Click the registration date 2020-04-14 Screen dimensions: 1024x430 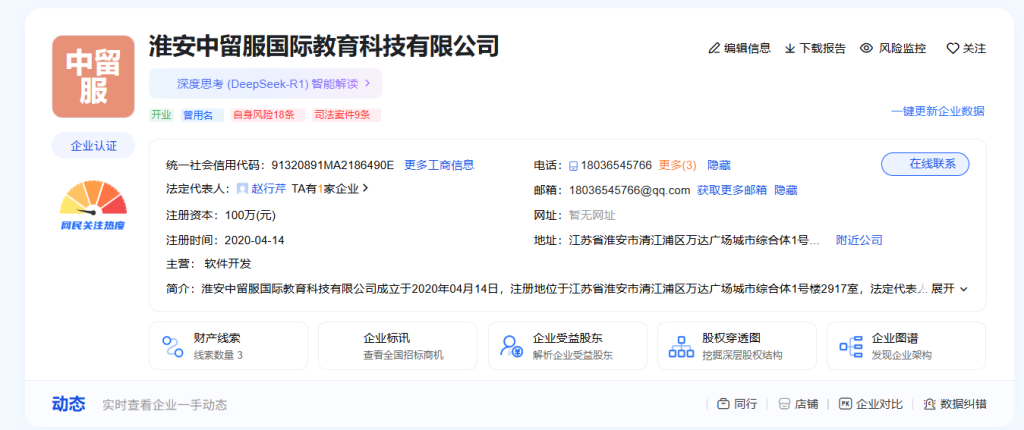[254, 240]
